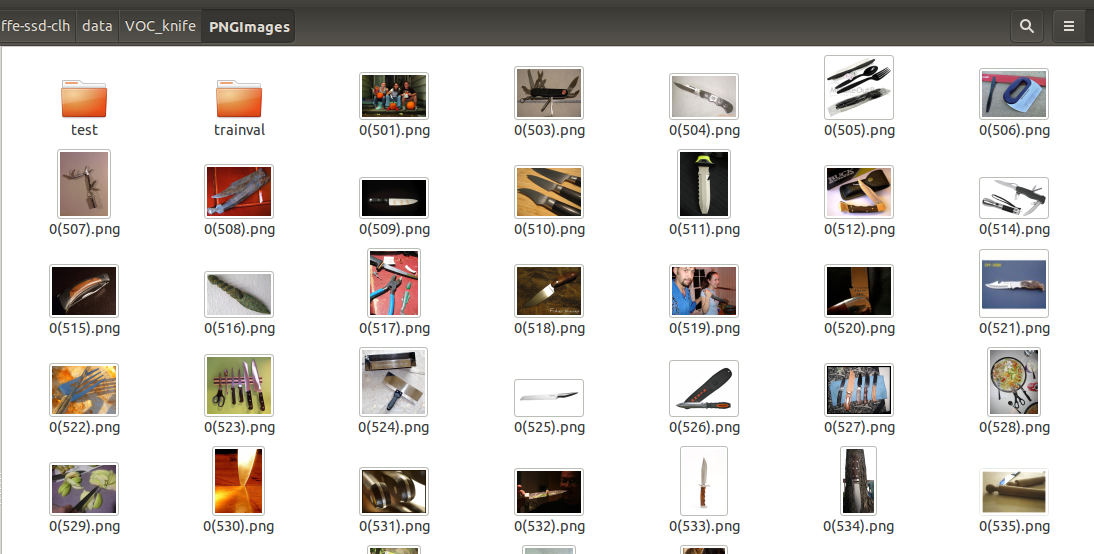Select the 0(524).png thumbnail
Viewport: 1094px width, 554px height.
click(394, 382)
